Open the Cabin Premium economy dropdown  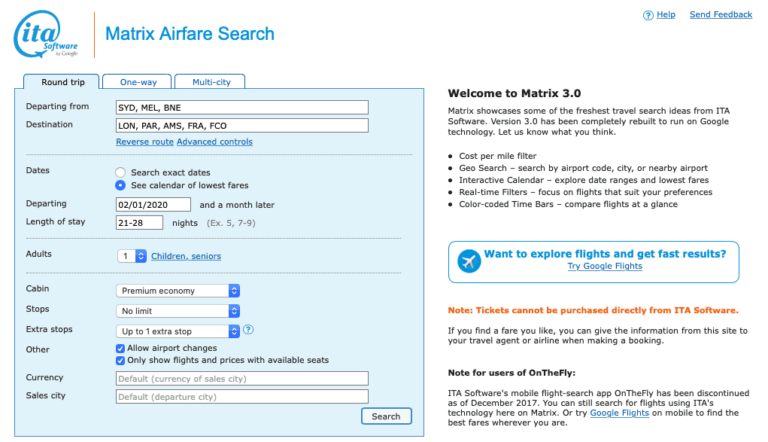(x=178, y=291)
